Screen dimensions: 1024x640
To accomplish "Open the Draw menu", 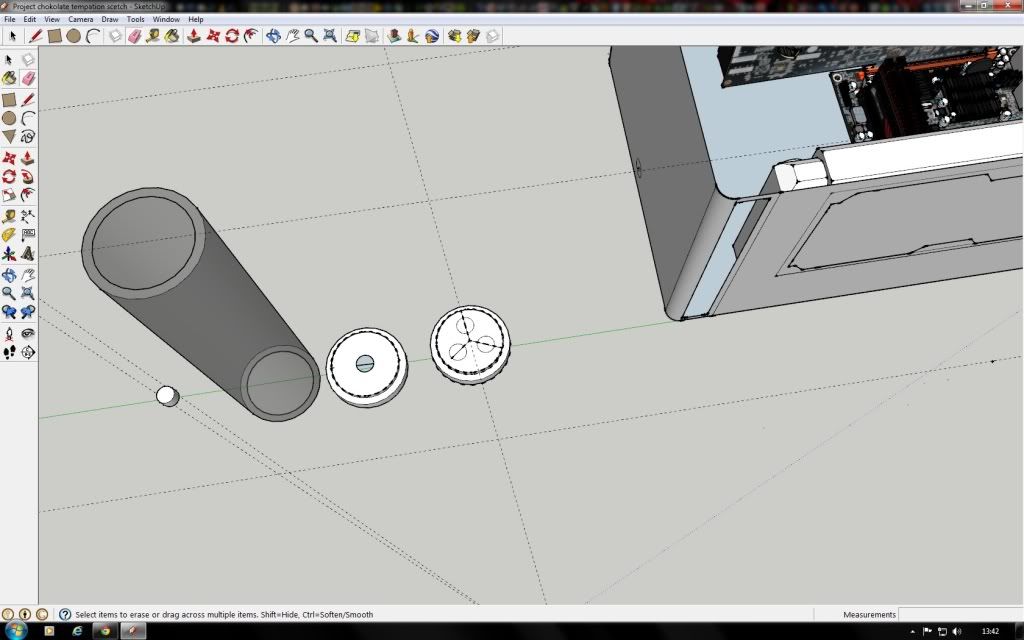I will tap(109, 20).
